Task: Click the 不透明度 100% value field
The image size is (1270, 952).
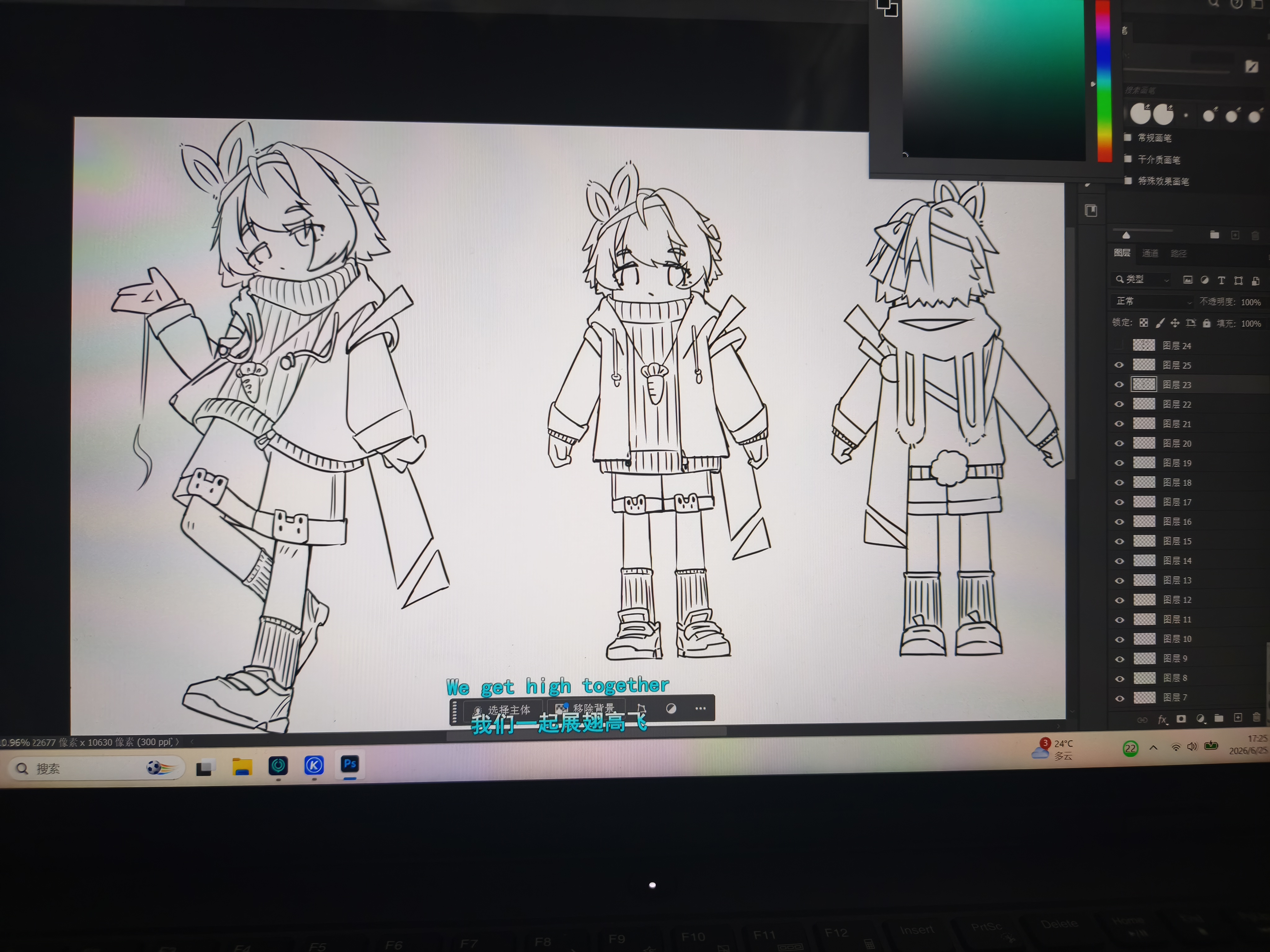Action: pyautogui.click(x=1251, y=302)
